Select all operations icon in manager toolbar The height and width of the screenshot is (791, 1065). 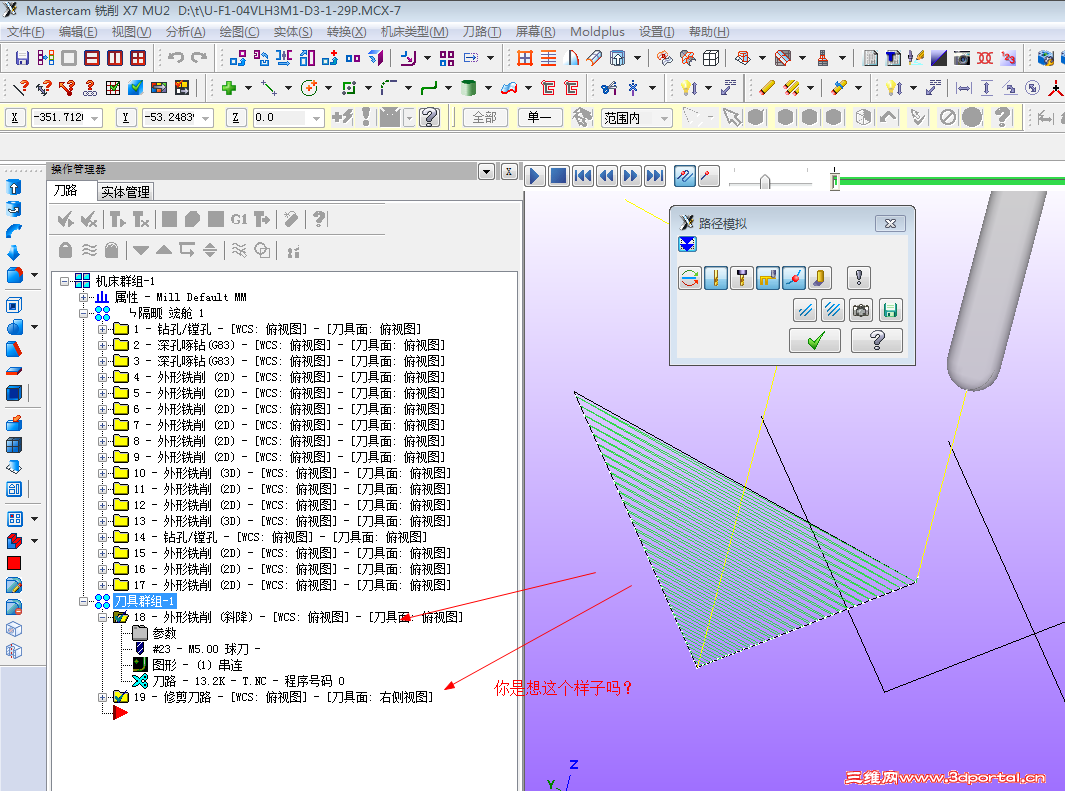pyautogui.click(x=66, y=219)
